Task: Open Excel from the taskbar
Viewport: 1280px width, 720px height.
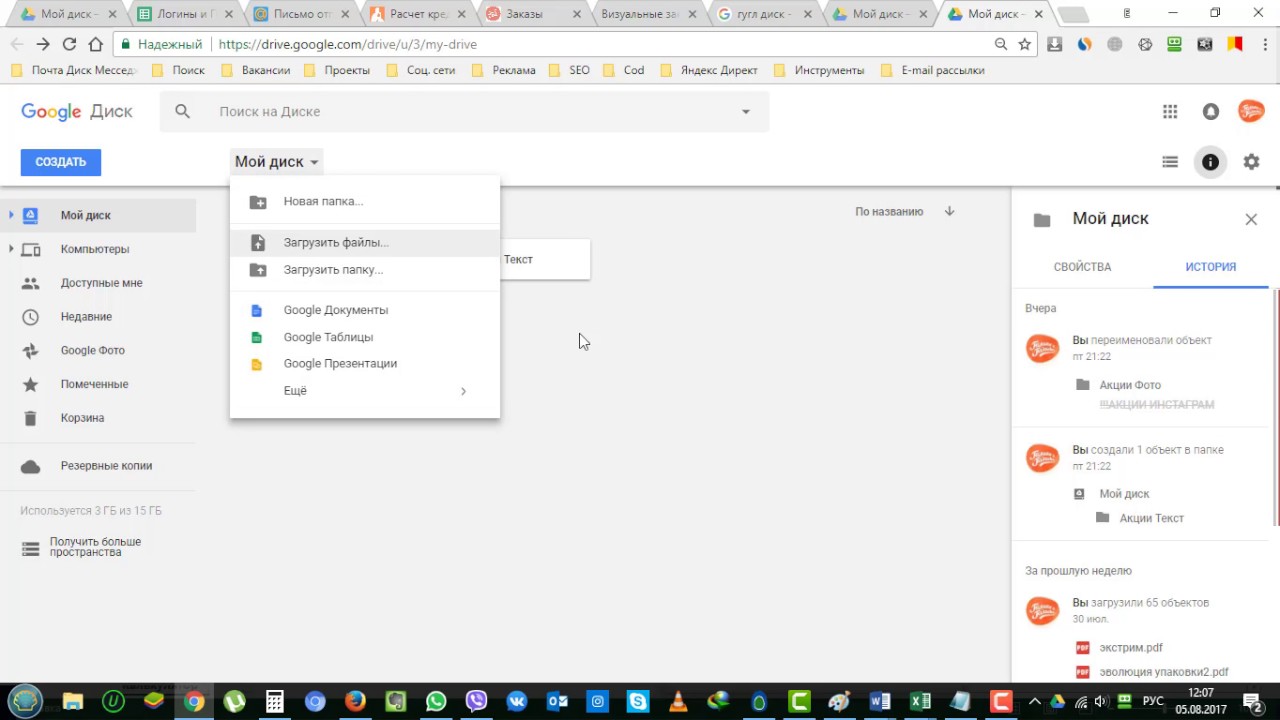Action: 920,702
